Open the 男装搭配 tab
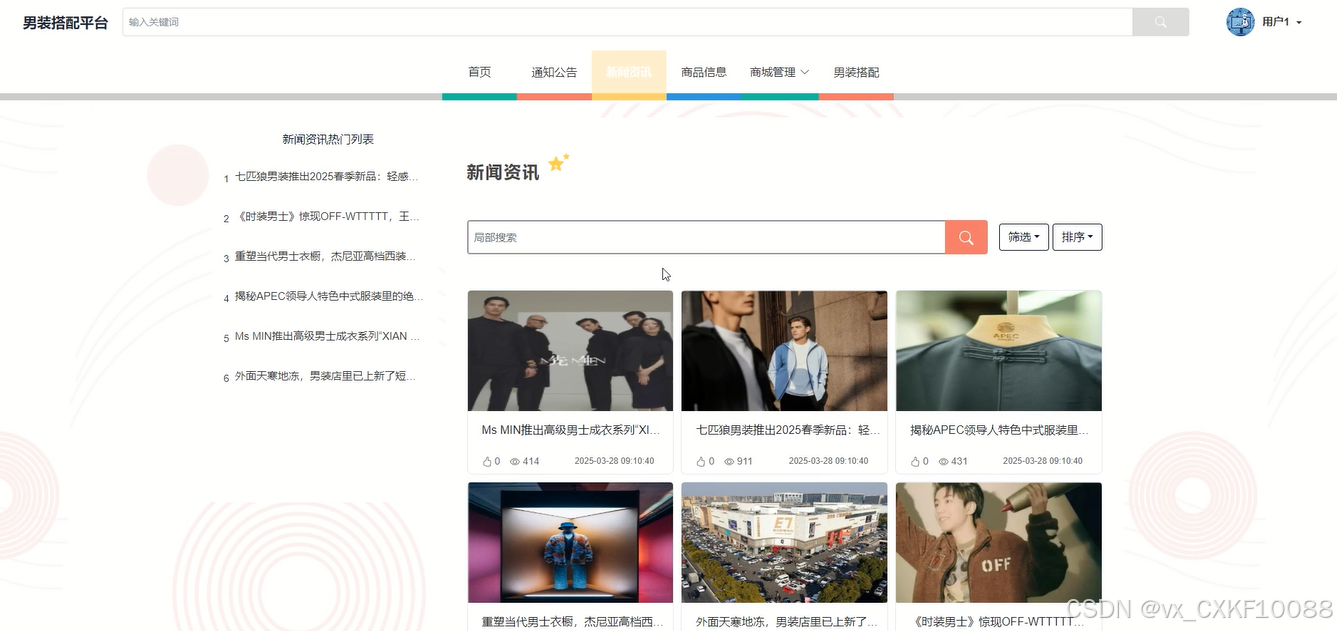 tap(856, 72)
